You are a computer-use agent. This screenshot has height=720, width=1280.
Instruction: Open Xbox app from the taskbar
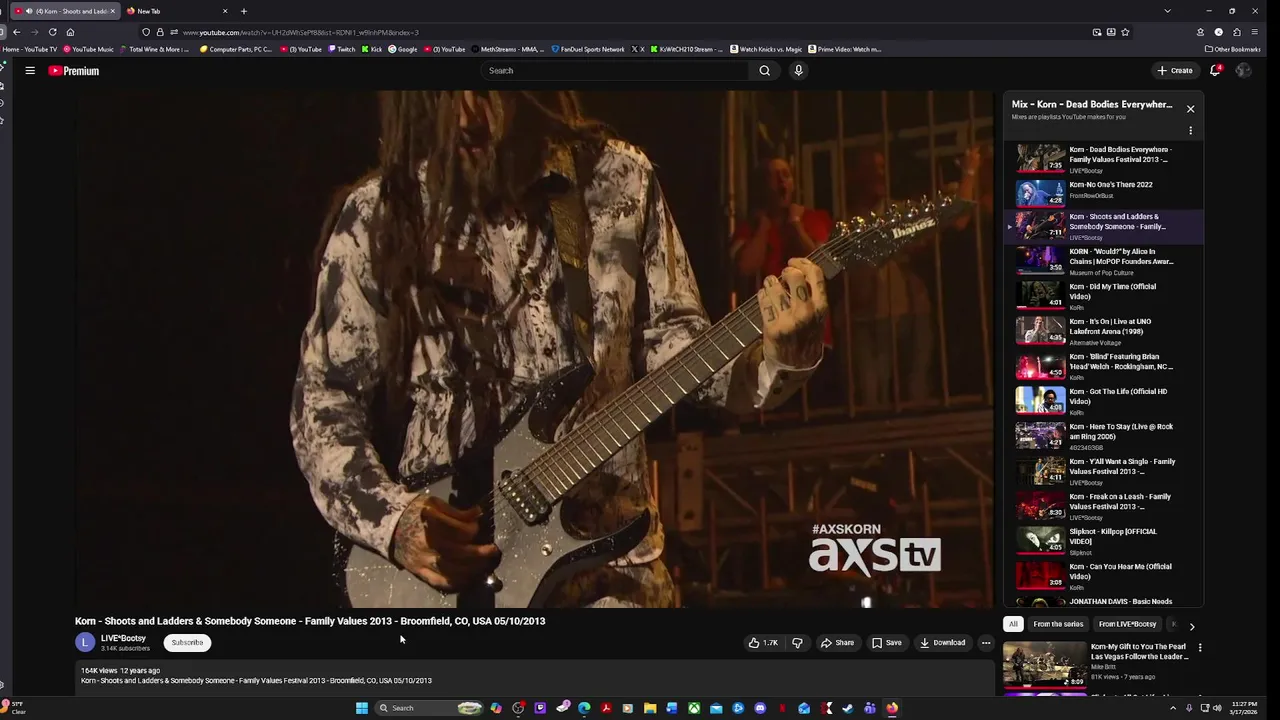[694, 708]
